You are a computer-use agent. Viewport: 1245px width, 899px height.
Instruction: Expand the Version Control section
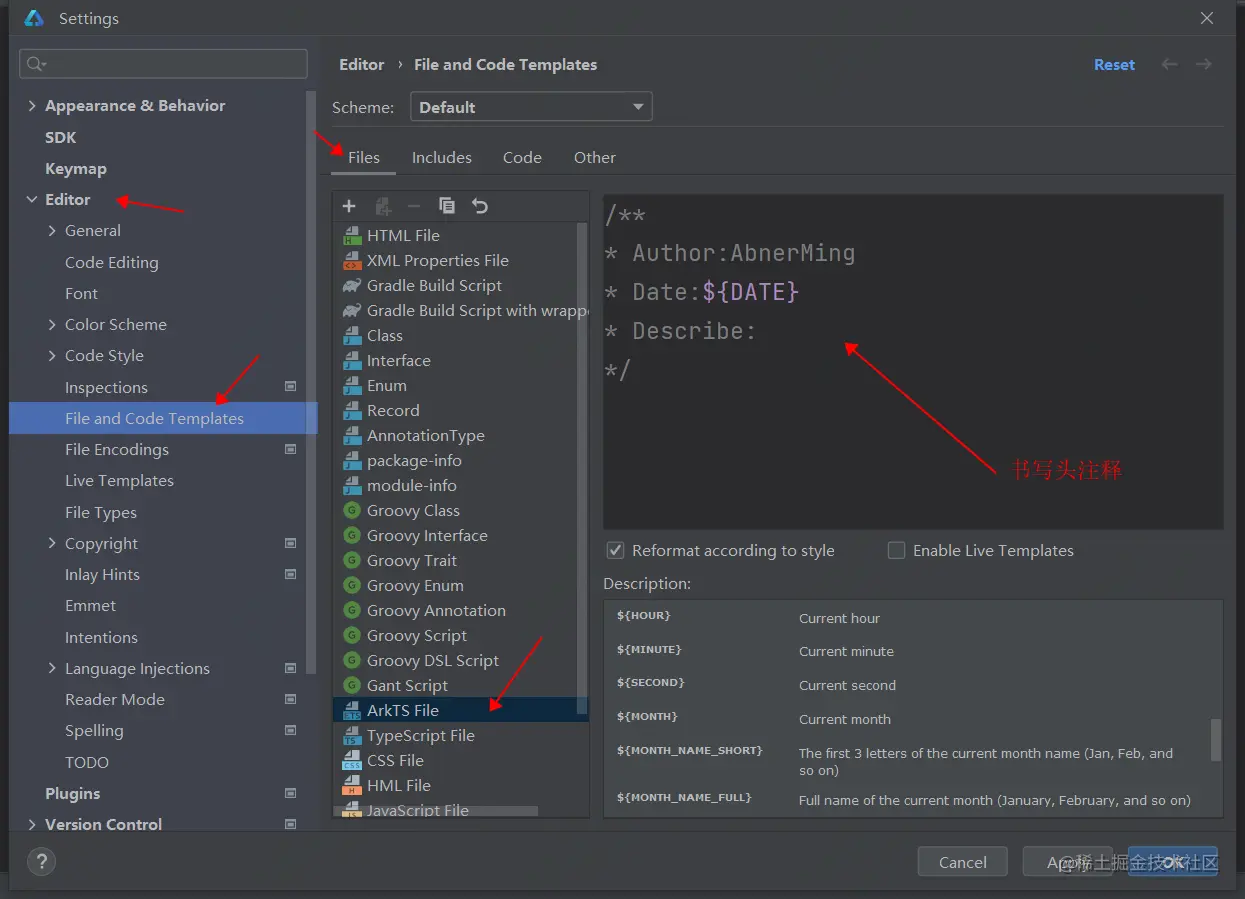click(33, 825)
